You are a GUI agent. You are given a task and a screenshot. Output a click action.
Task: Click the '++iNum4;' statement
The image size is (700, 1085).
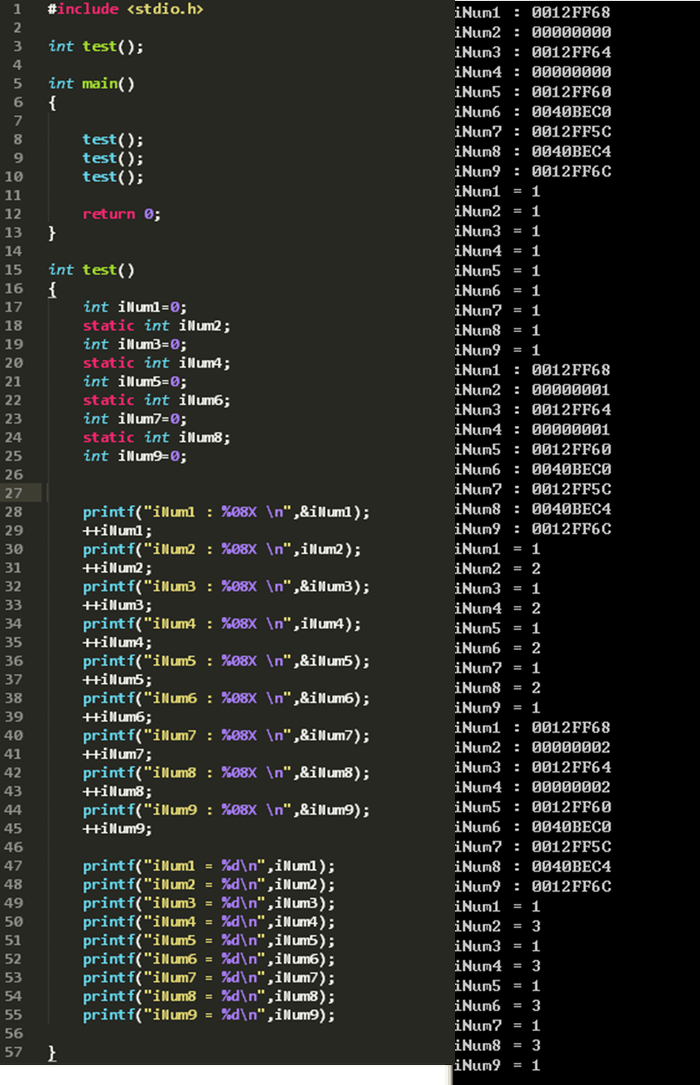click(118, 644)
